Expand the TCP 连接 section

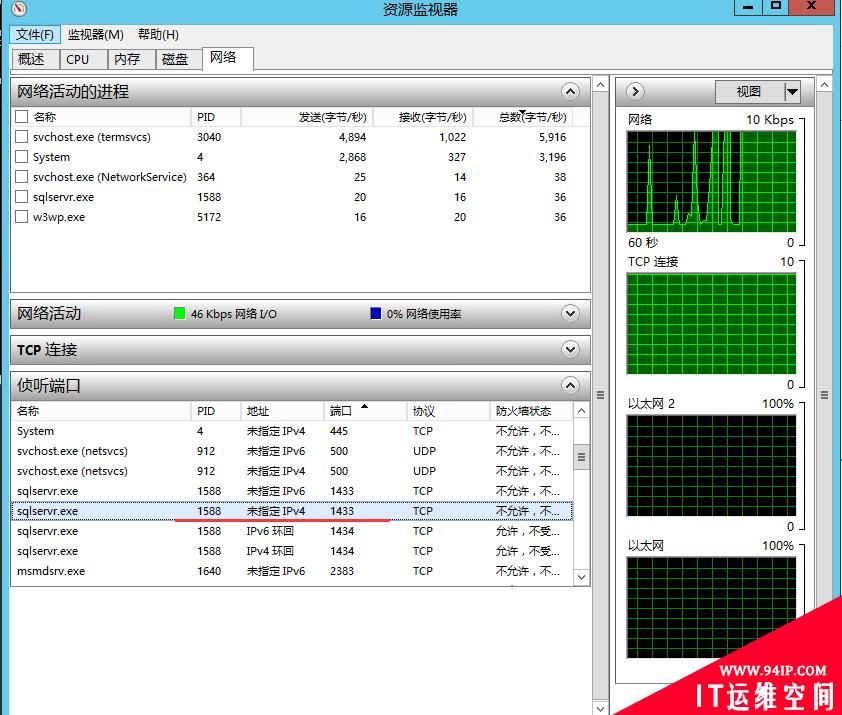tap(570, 350)
